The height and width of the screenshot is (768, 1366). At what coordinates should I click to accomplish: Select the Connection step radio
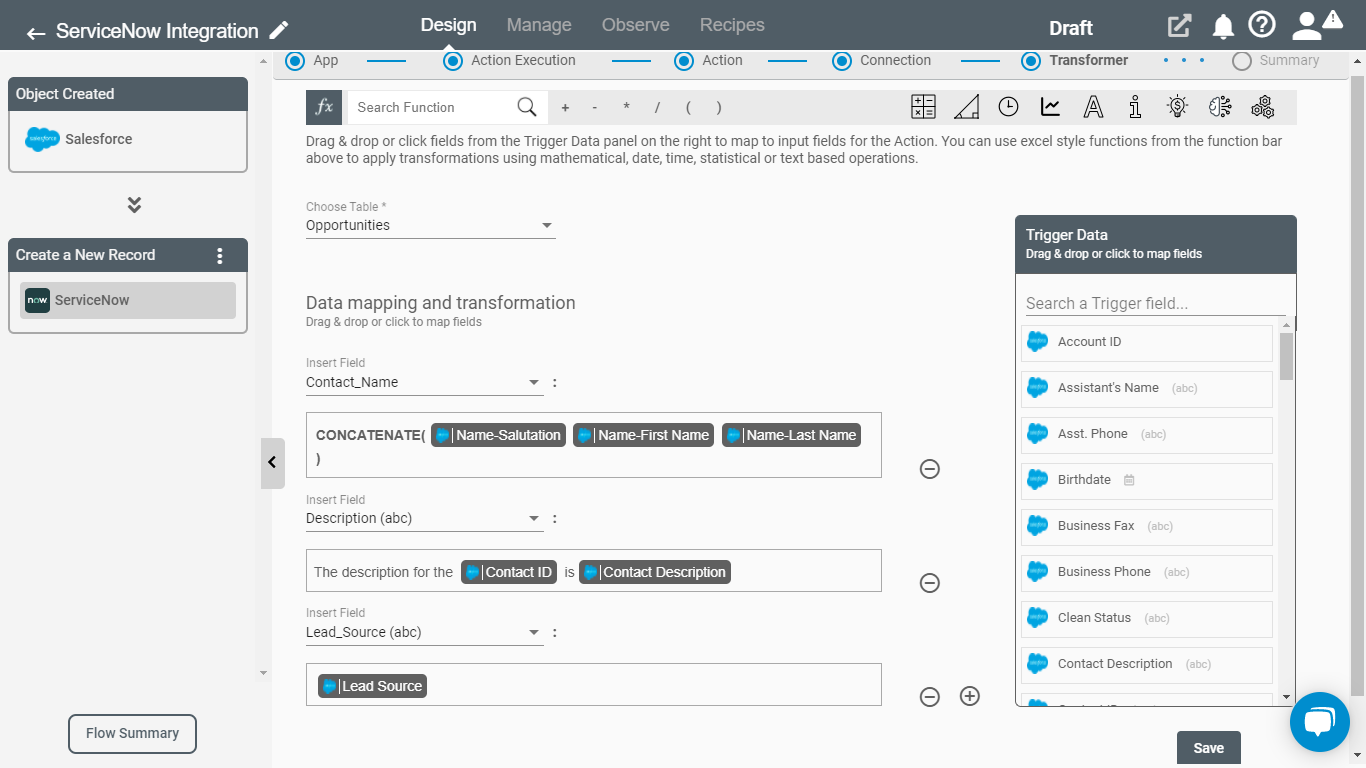(x=842, y=61)
